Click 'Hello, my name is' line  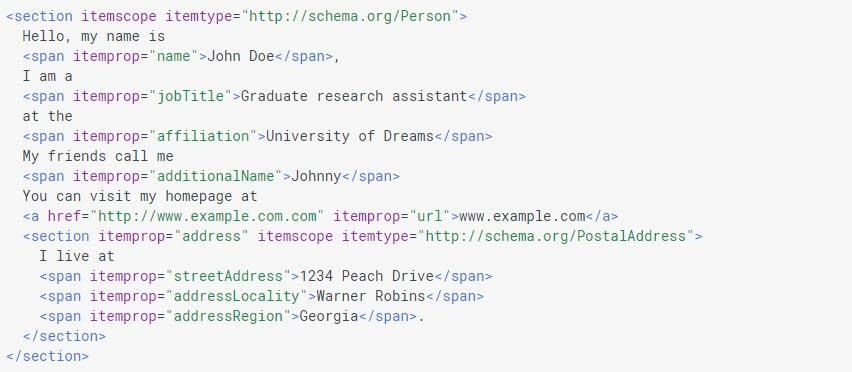[x=93, y=36]
